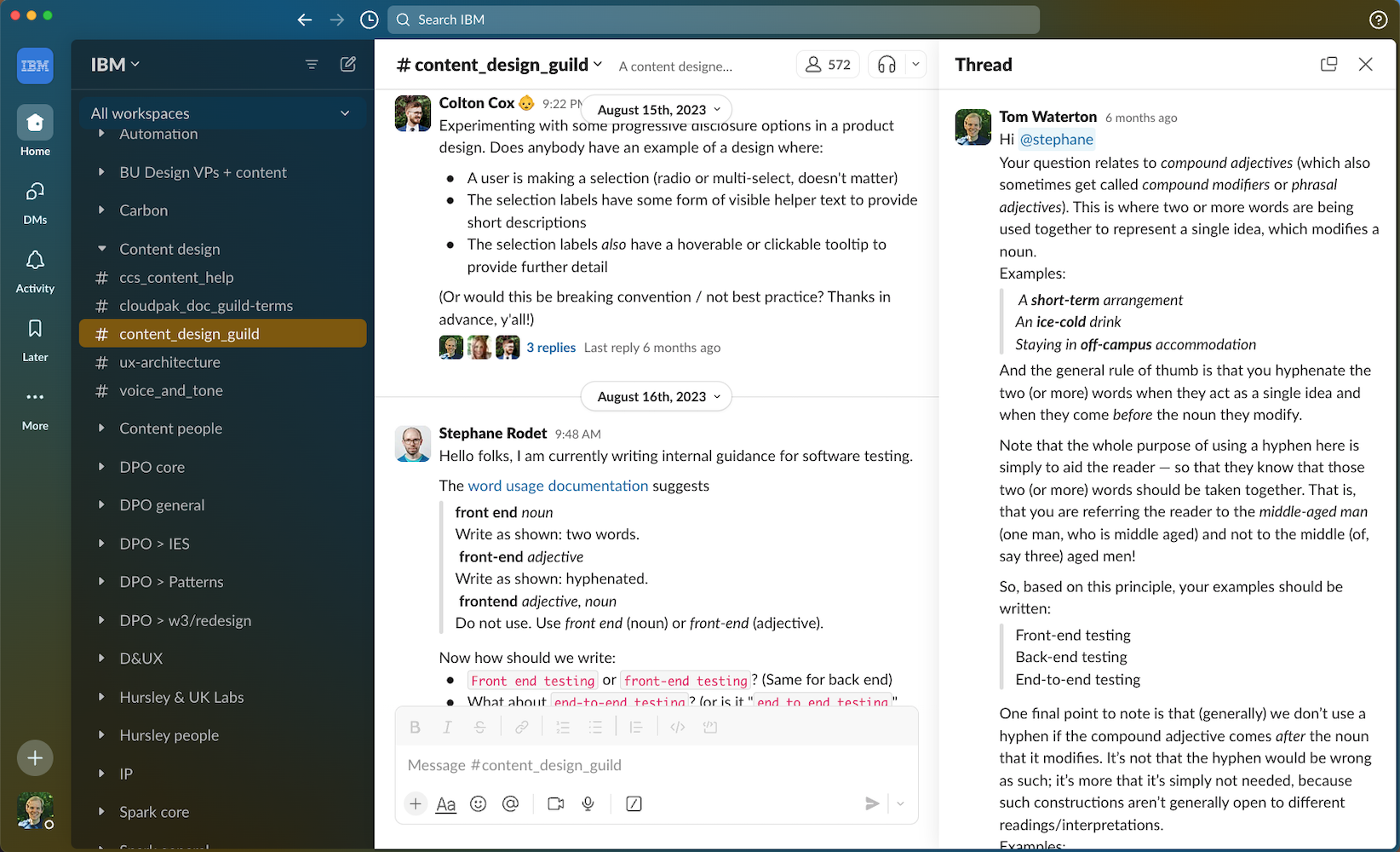
Task: Open the IBM workspace menu
Action: tap(115, 65)
